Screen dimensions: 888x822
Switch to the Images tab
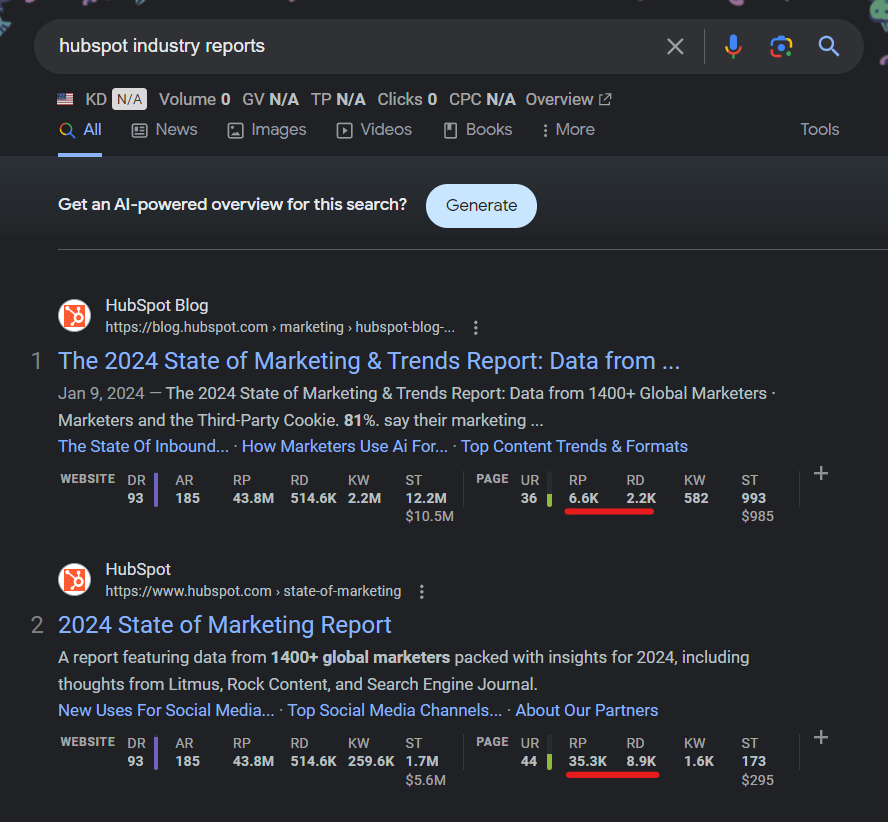(267, 130)
